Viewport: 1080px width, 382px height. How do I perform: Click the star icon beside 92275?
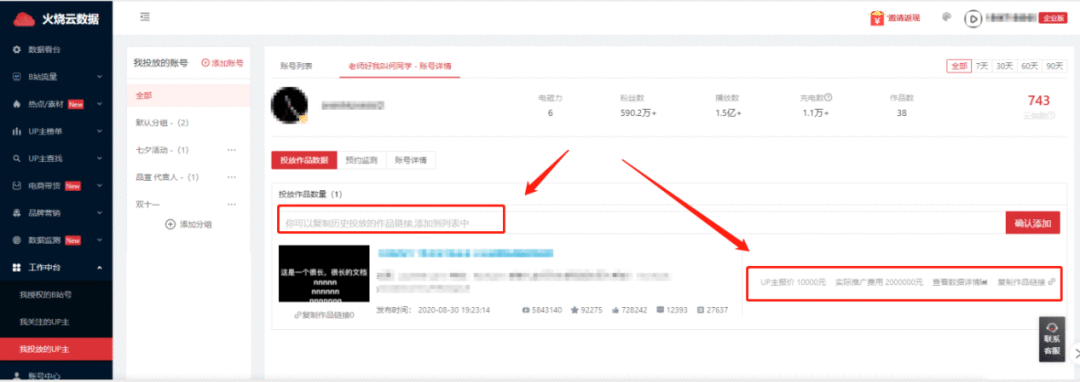point(574,310)
